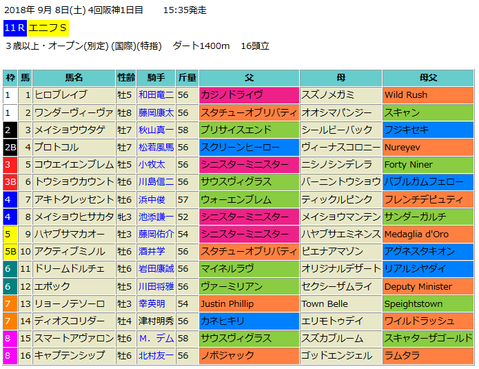Image resolution: width=479 pixels, height=369 pixels.
Task: Click broodmare sire Medaglia d'Oro
Action: pyautogui.click(x=428, y=234)
